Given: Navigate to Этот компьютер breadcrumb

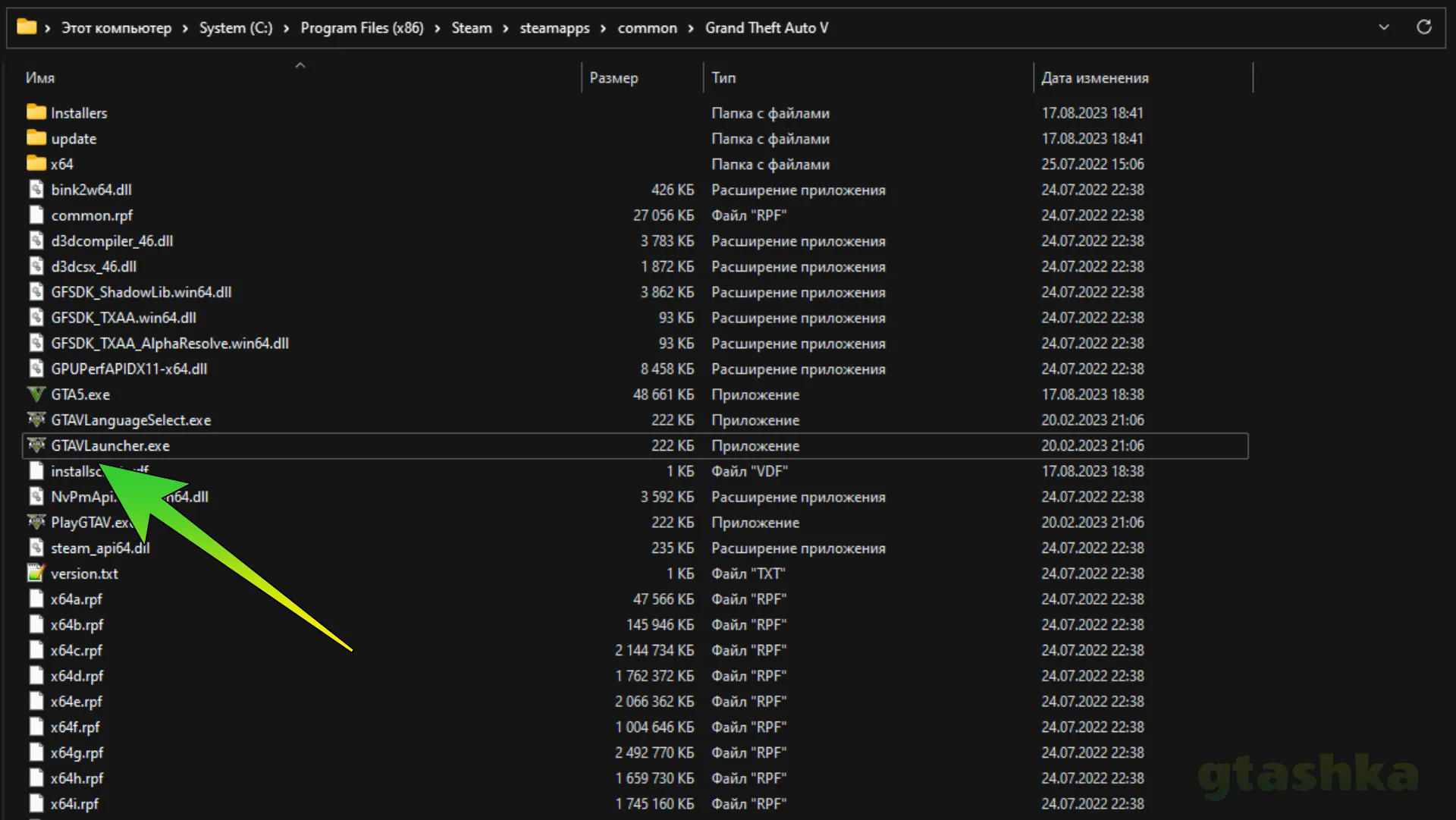Looking at the screenshot, I should click(x=116, y=28).
